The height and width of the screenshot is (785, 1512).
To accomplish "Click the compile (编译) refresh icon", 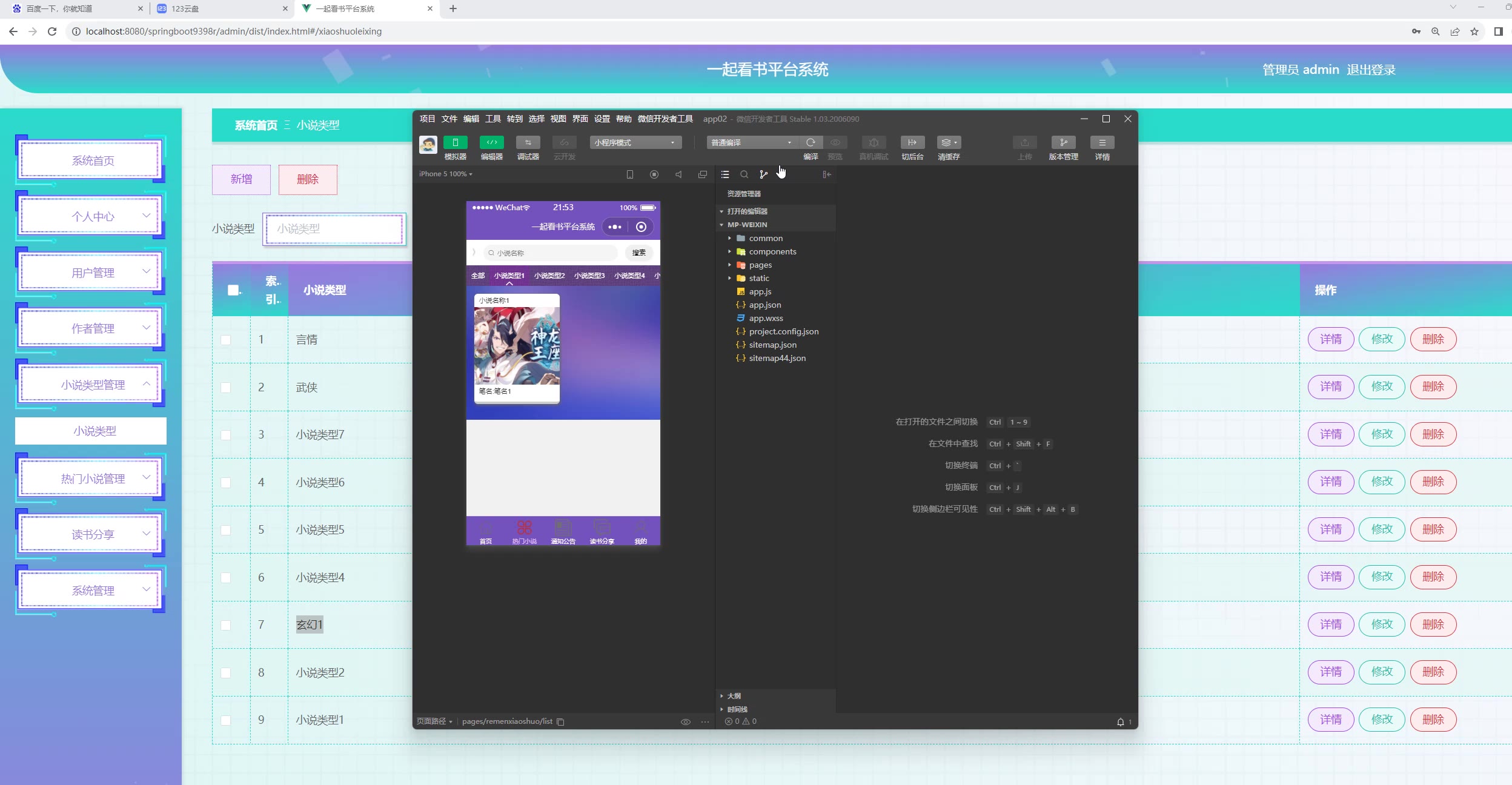I will click(811, 142).
